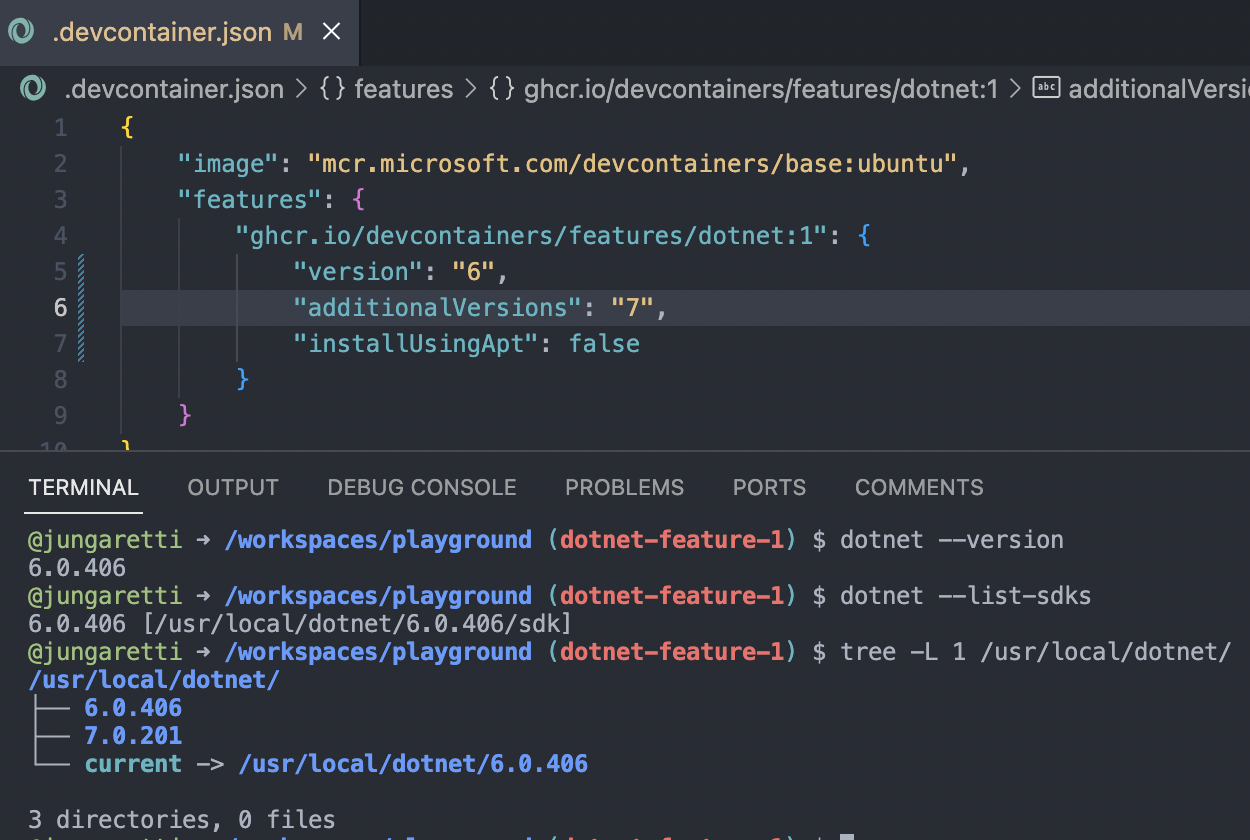1250x840 pixels.
Task: Click the [/usr/local/dotnet/6.0.406/sdk] path output
Action: (x=356, y=624)
